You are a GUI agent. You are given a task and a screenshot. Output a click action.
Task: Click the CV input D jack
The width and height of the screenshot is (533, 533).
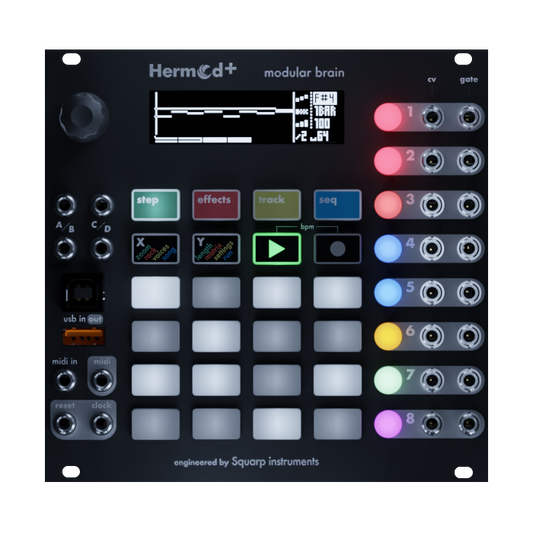click(x=102, y=248)
